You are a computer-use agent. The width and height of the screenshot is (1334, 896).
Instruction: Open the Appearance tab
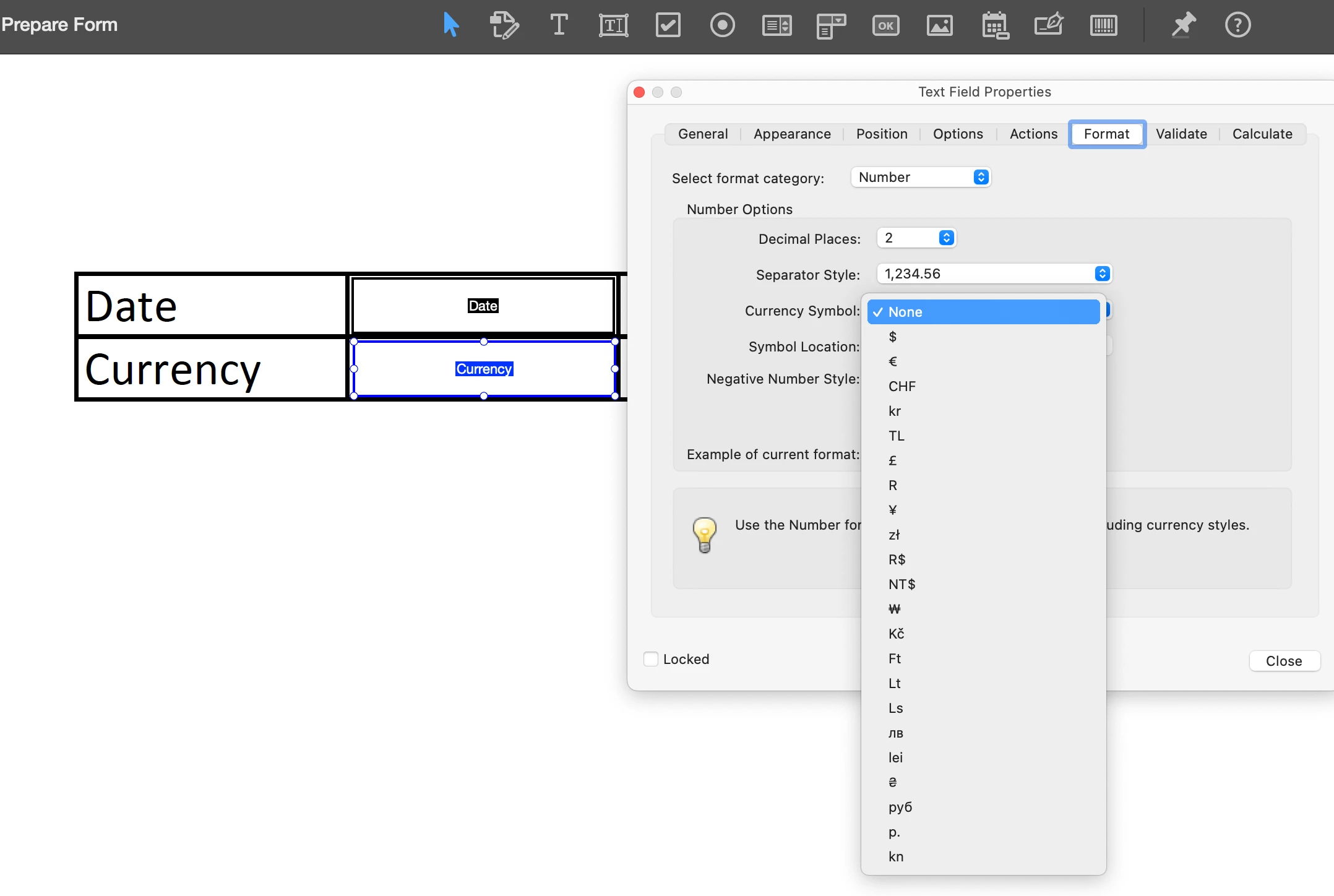pyautogui.click(x=791, y=134)
